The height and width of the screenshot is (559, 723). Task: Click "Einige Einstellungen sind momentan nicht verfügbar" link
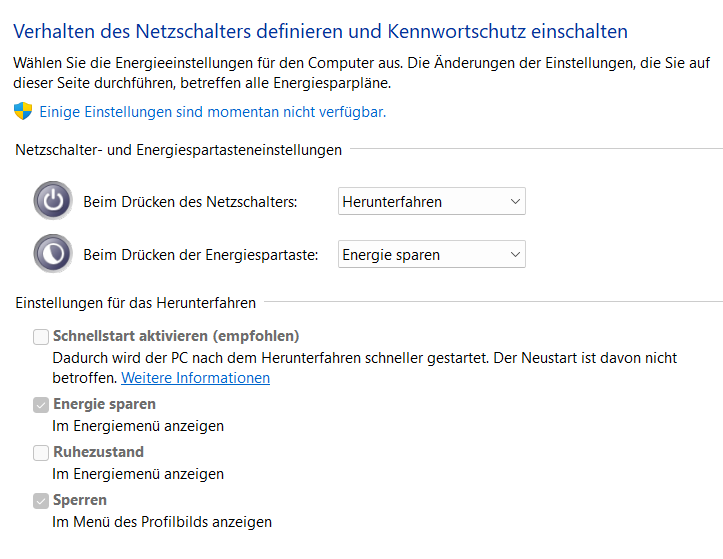coord(212,112)
